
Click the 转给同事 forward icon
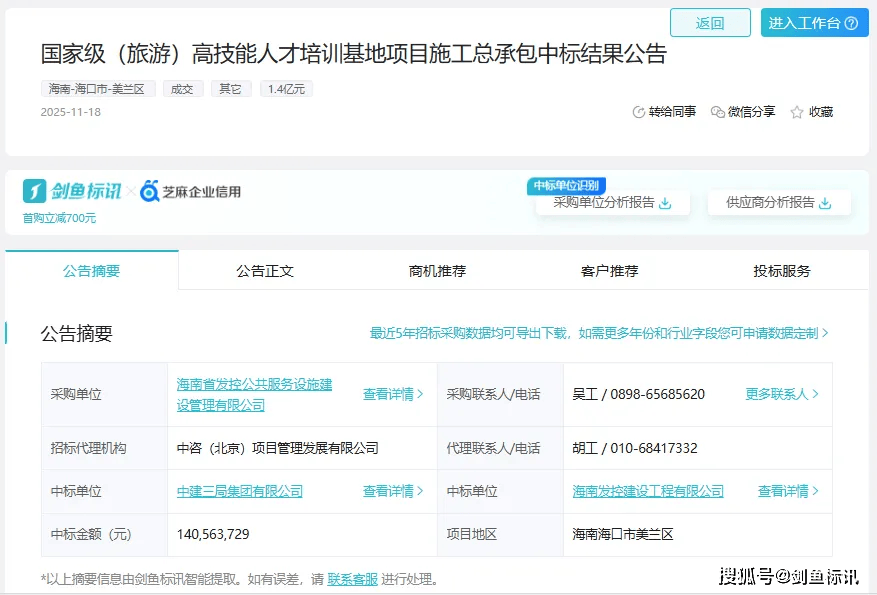click(x=639, y=112)
